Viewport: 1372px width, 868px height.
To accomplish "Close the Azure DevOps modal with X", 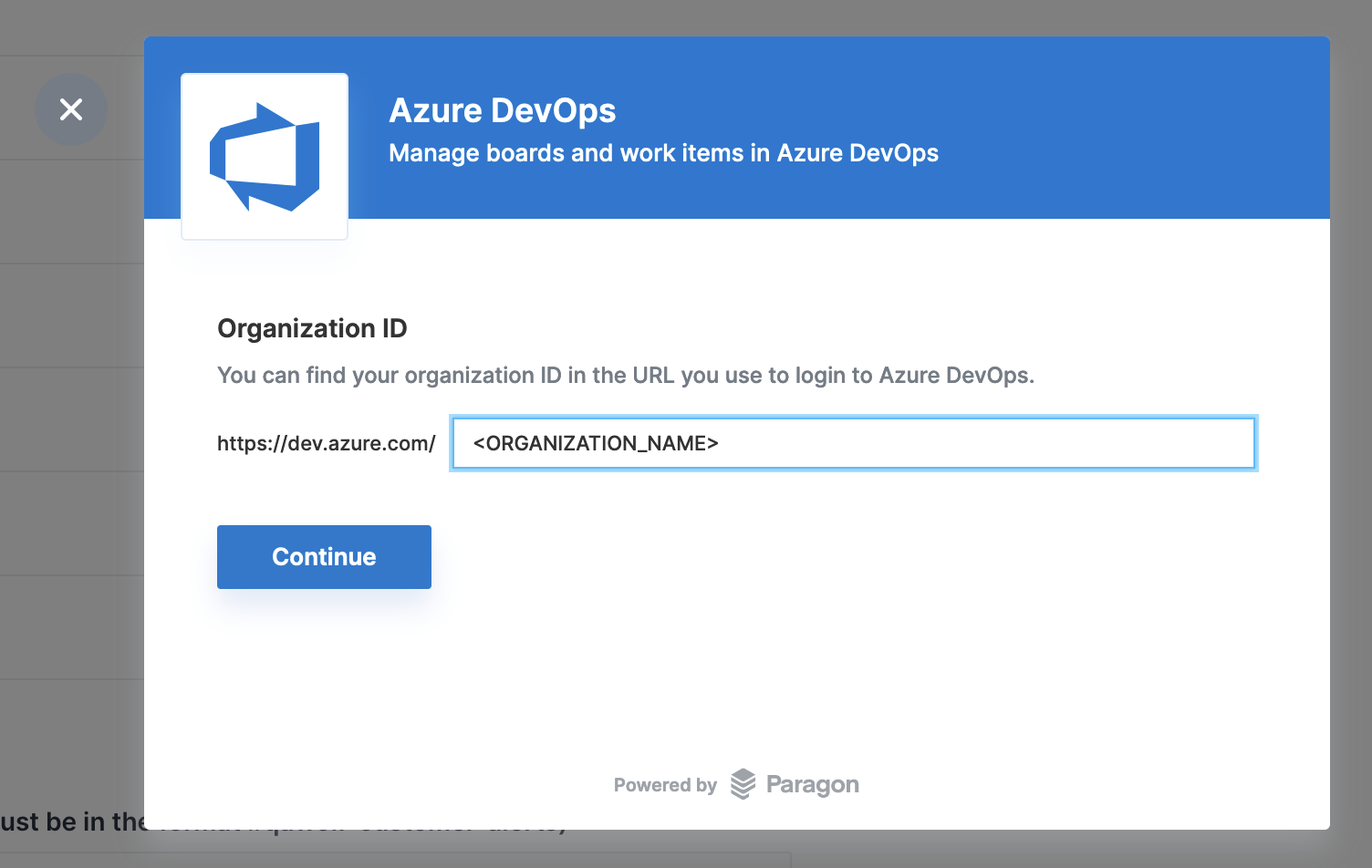I will coord(71,109).
